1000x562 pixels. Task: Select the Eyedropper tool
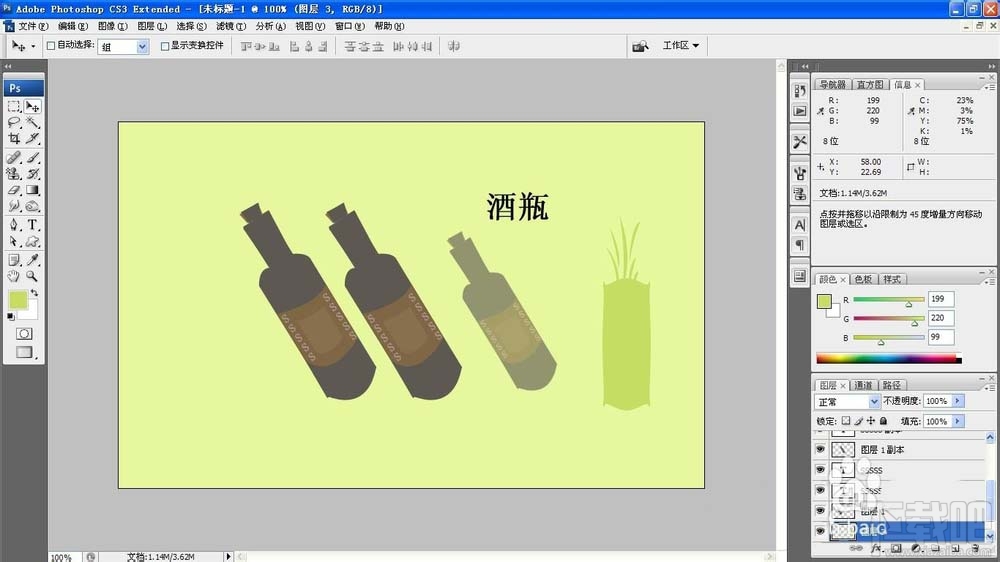tap(33, 260)
